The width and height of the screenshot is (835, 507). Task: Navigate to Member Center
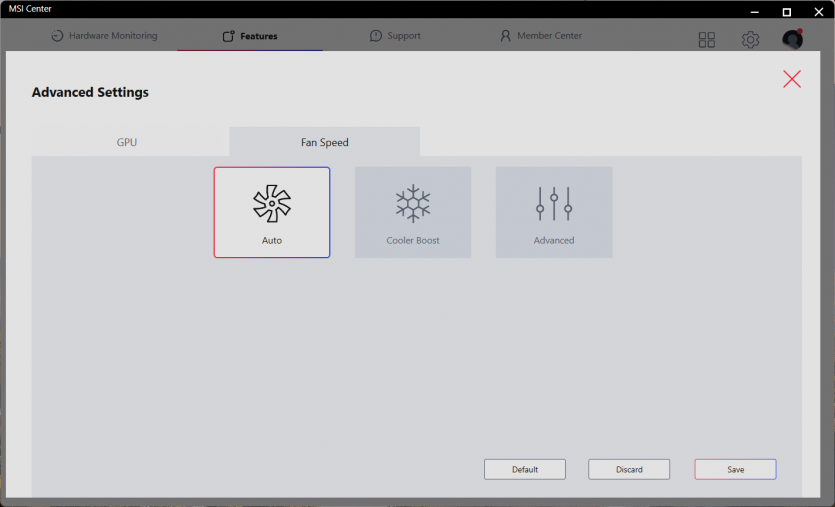click(x=540, y=36)
